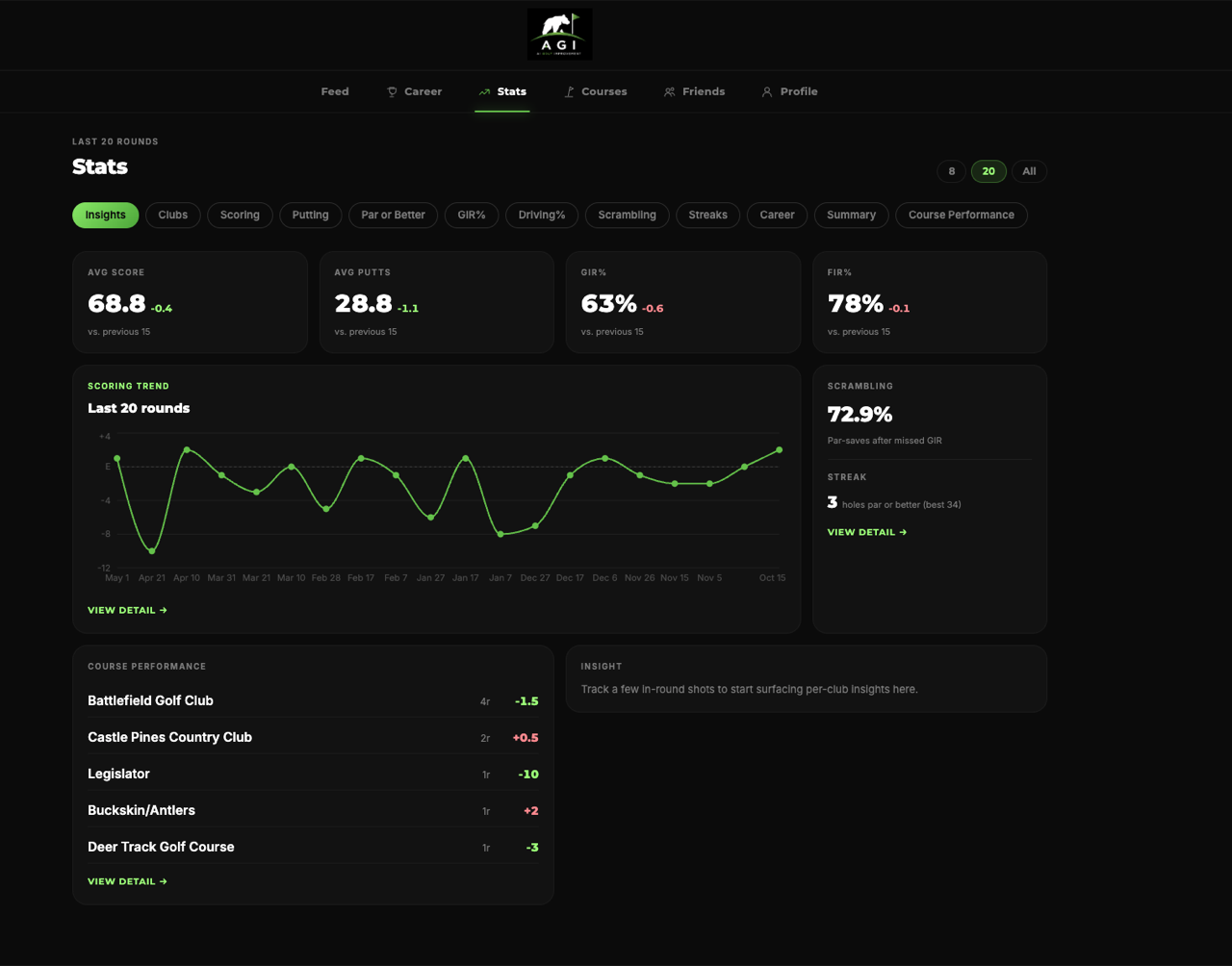Viewport: 1232px width, 966px height.
Task: Click the +0.5 score value
Action: tap(526, 738)
